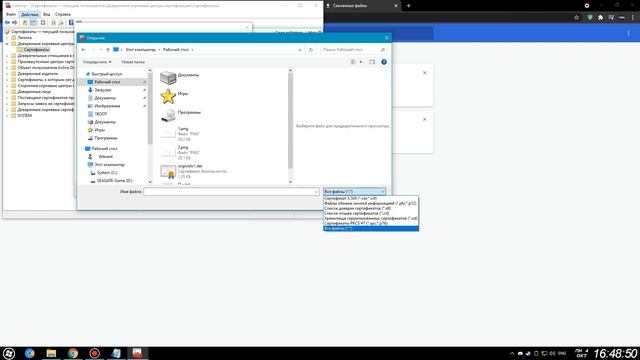The image size is (640, 360).
Task: Open File Explorer from the taskbar
Action: pos(51,353)
